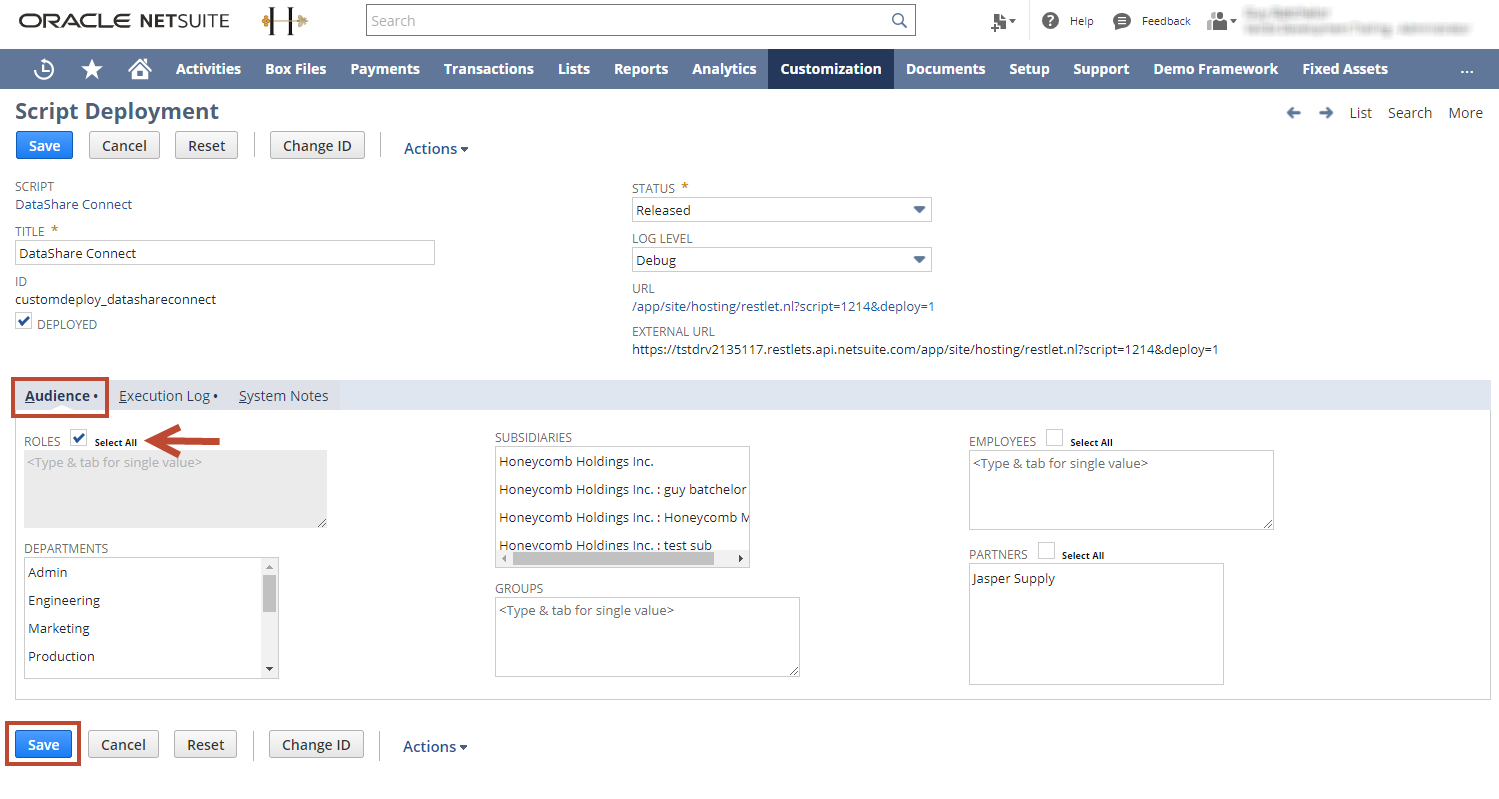Go to the Home dashboard icon
1499x799 pixels.
point(140,69)
